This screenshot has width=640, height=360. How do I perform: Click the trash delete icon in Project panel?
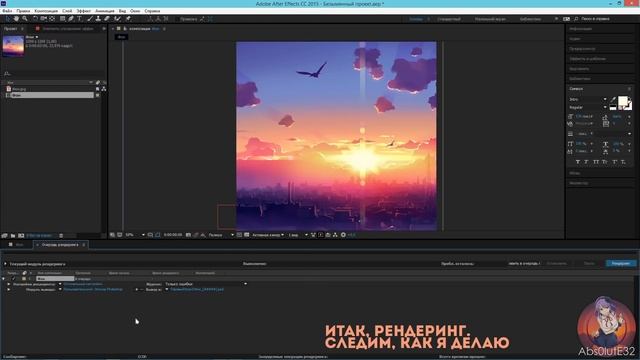(x=61, y=236)
